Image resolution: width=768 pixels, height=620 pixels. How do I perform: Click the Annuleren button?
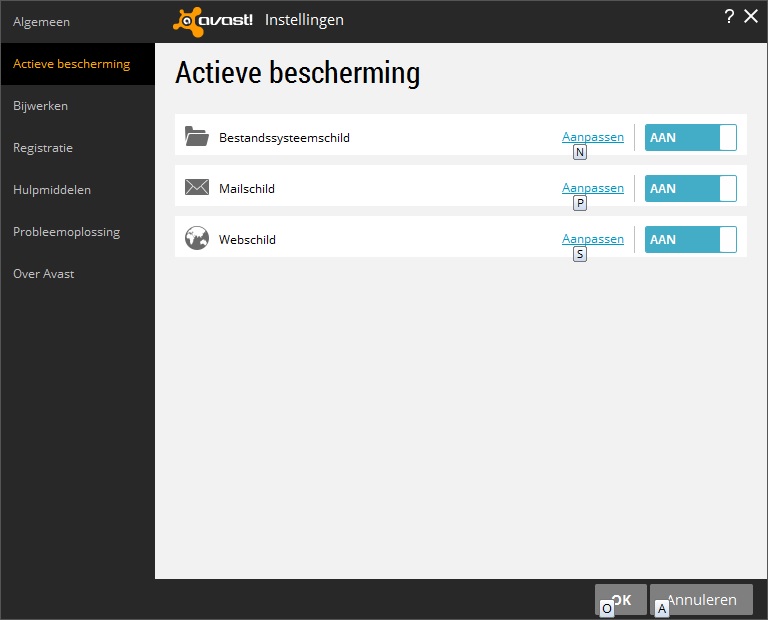pos(701,599)
